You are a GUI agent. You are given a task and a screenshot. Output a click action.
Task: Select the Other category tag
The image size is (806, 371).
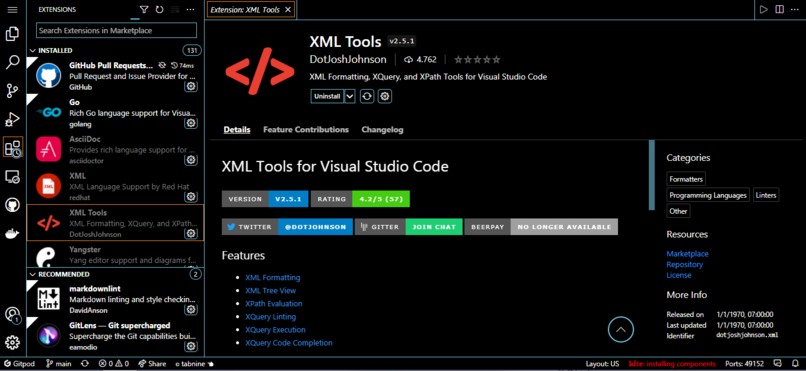678,211
